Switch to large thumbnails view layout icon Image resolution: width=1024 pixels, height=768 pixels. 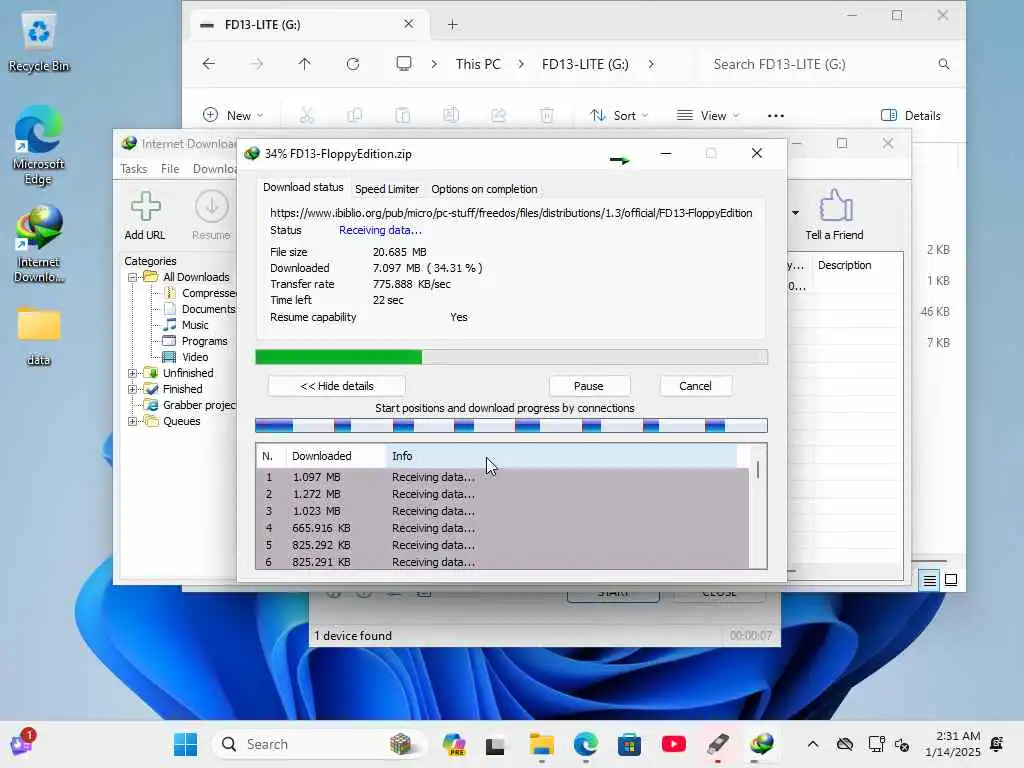coord(951,580)
